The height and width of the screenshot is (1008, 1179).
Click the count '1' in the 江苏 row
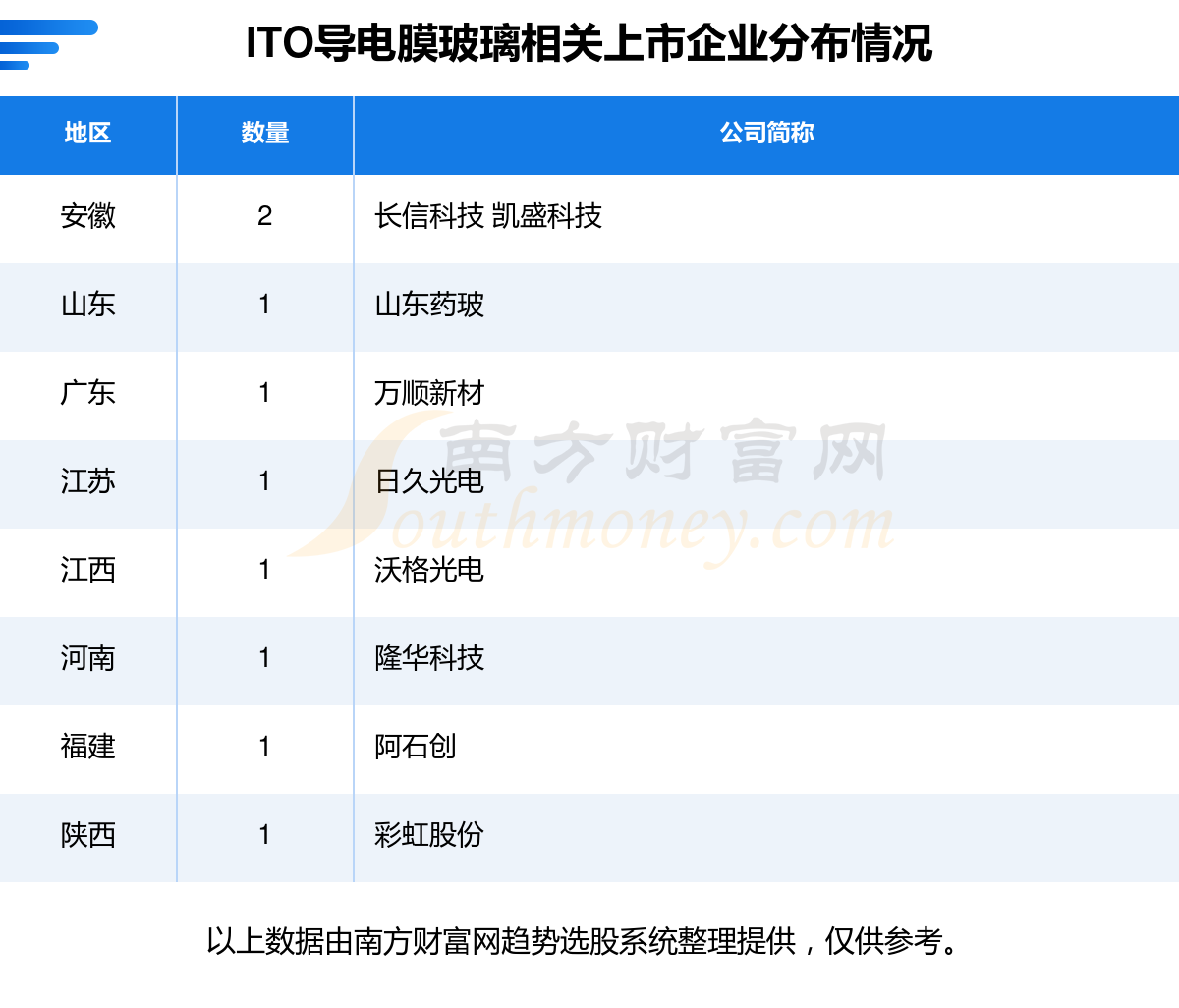click(x=264, y=481)
